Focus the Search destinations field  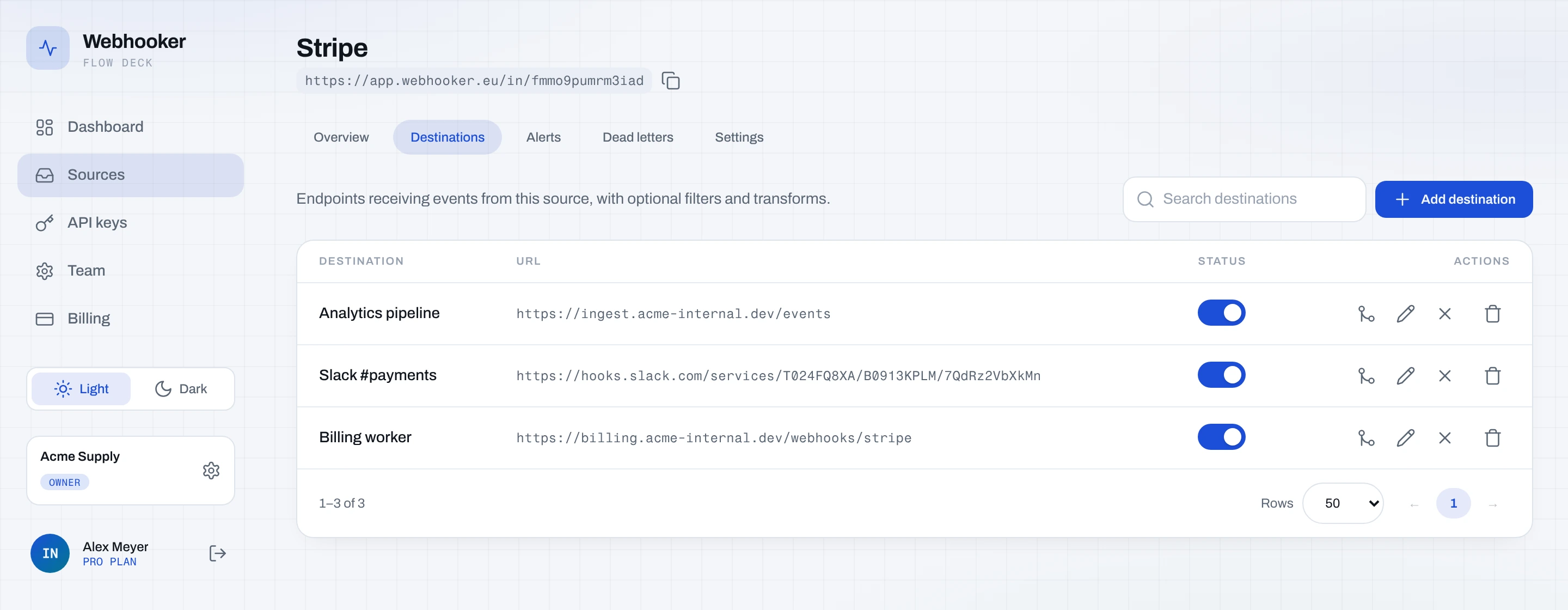(1244, 199)
